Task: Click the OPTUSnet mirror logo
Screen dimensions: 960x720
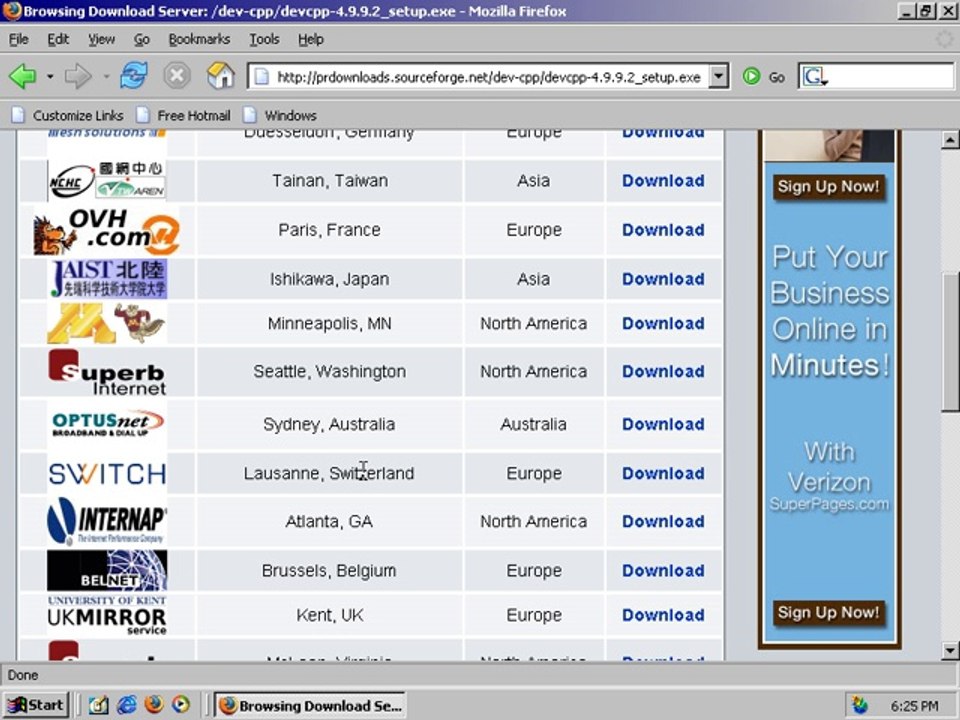Action: (107, 424)
